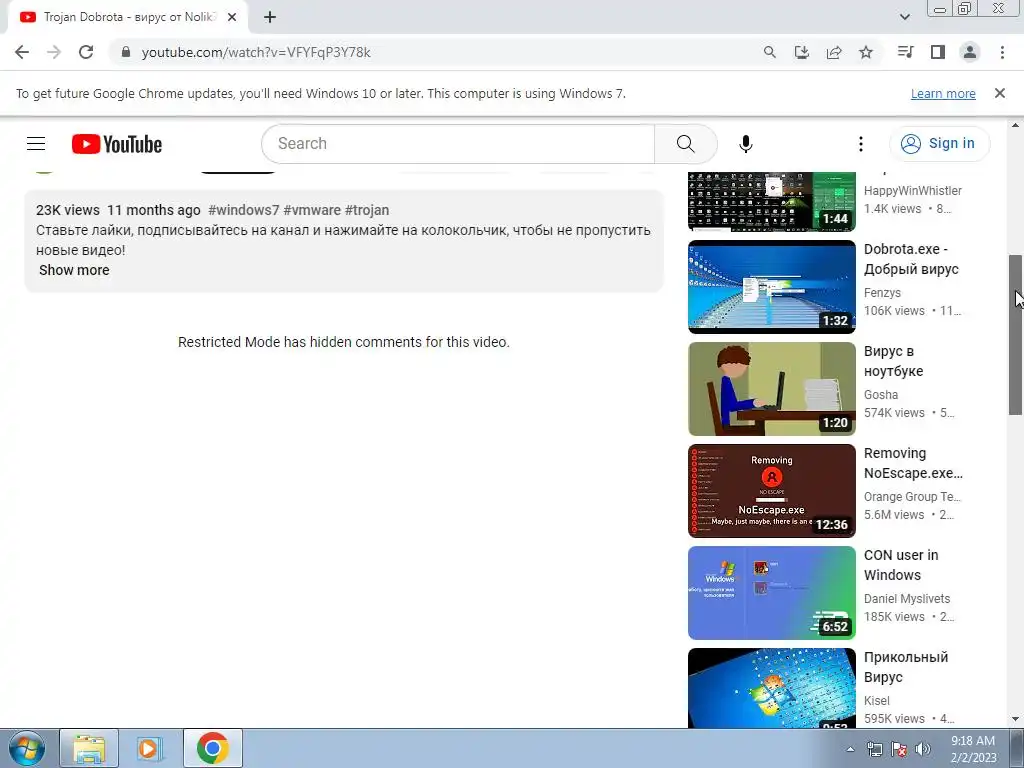Click the #windows7 hashtag
Screen dimensions: 1024x768
[244, 210]
